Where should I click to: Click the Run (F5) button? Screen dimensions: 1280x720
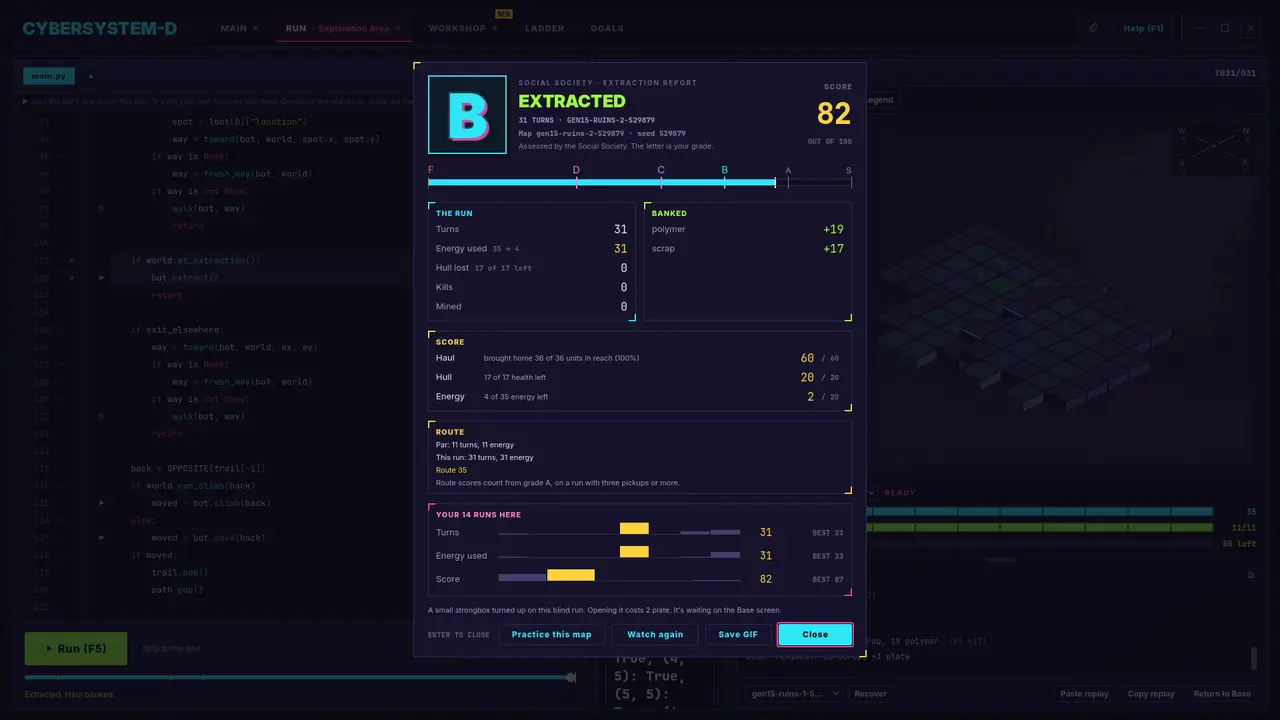coord(76,648)
